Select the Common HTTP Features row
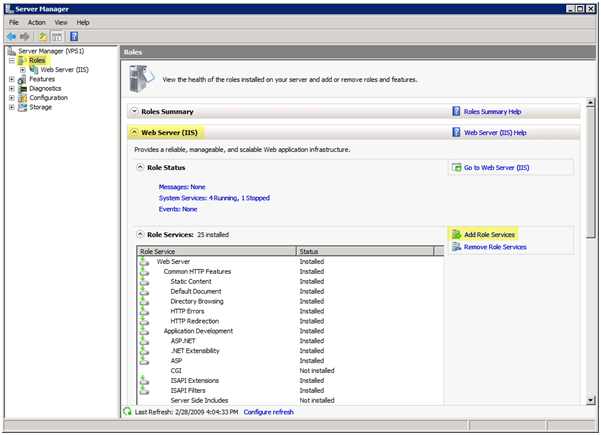Screen dimensions: 601x435 290,271
